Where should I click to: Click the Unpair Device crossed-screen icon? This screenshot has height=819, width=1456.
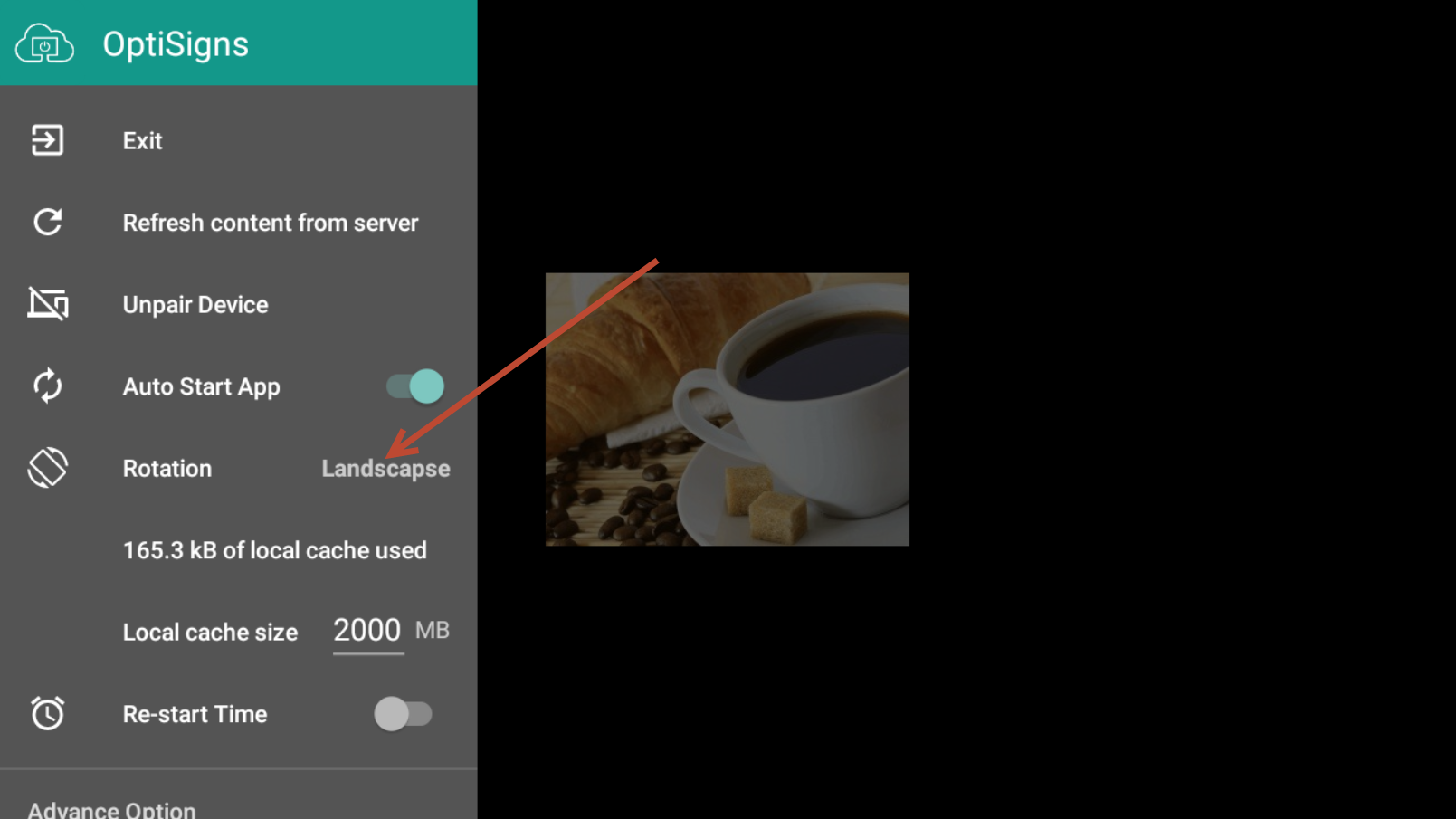(47, 304)
